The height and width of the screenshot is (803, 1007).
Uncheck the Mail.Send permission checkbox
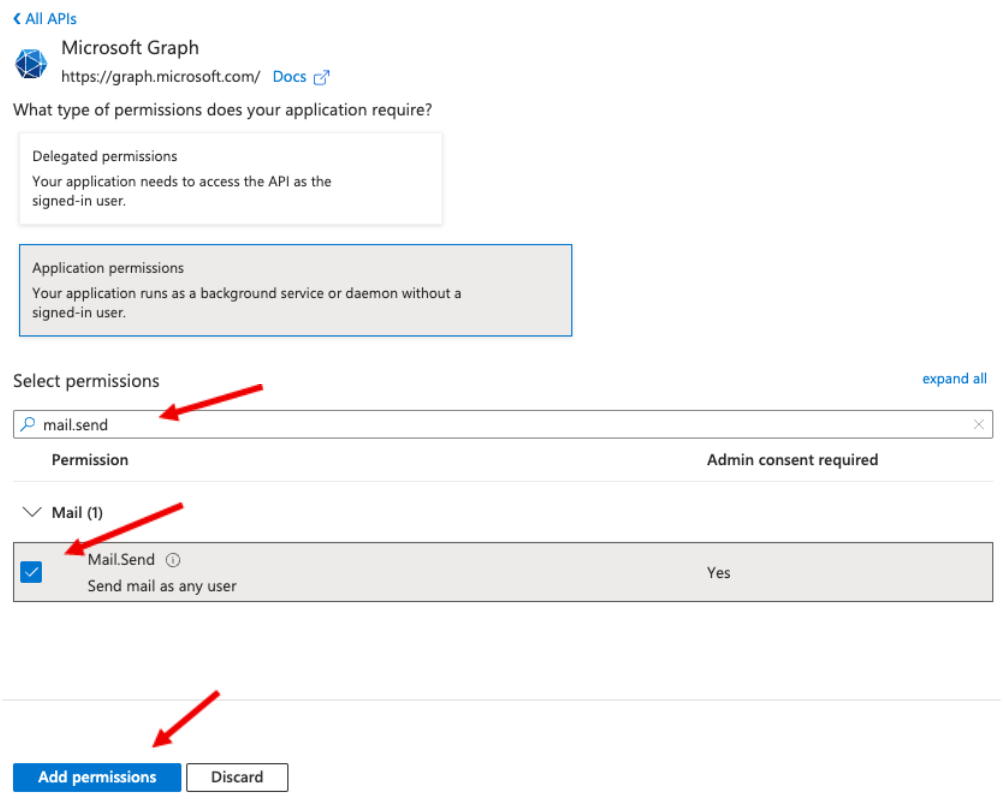[x=31, y=572]
